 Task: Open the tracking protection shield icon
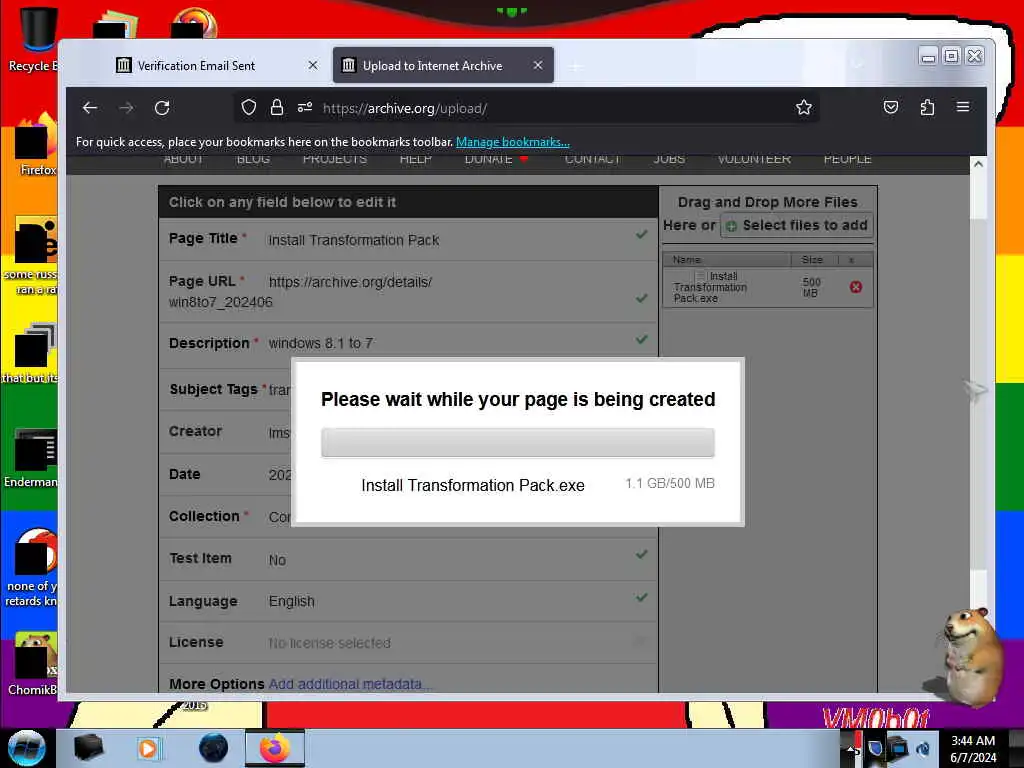point(249,107)
